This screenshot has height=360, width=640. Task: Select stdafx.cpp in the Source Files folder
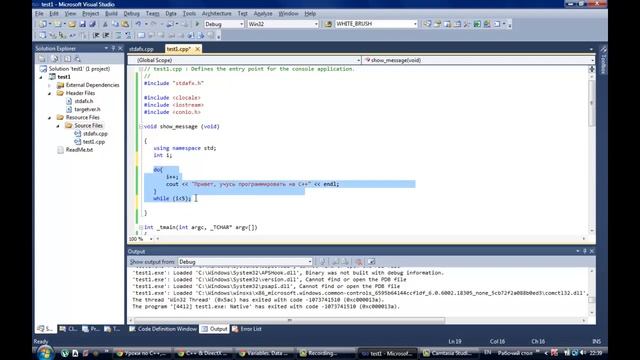[x=95, y=134]
